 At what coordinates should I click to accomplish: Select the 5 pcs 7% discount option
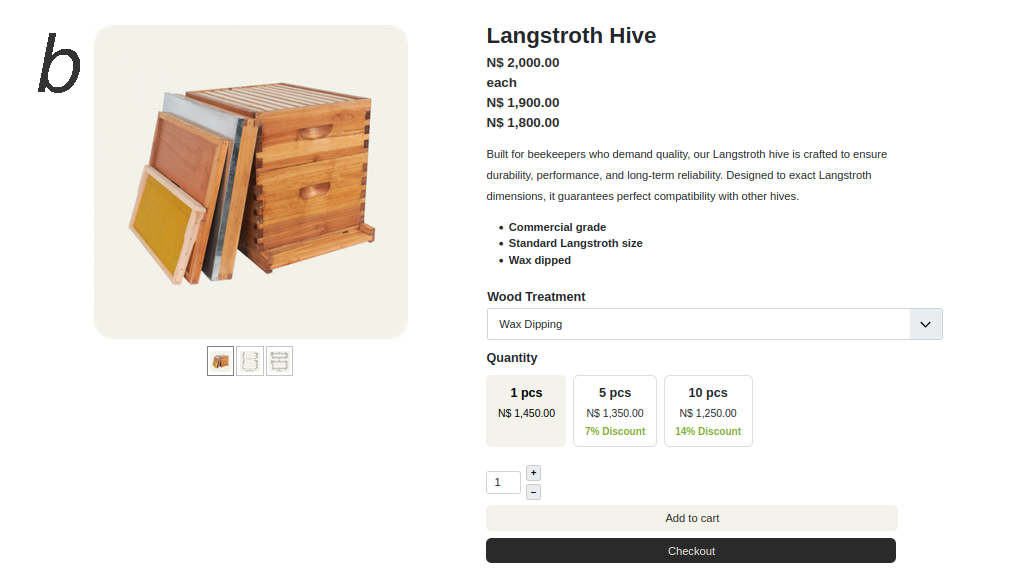(x=615, y=411)
